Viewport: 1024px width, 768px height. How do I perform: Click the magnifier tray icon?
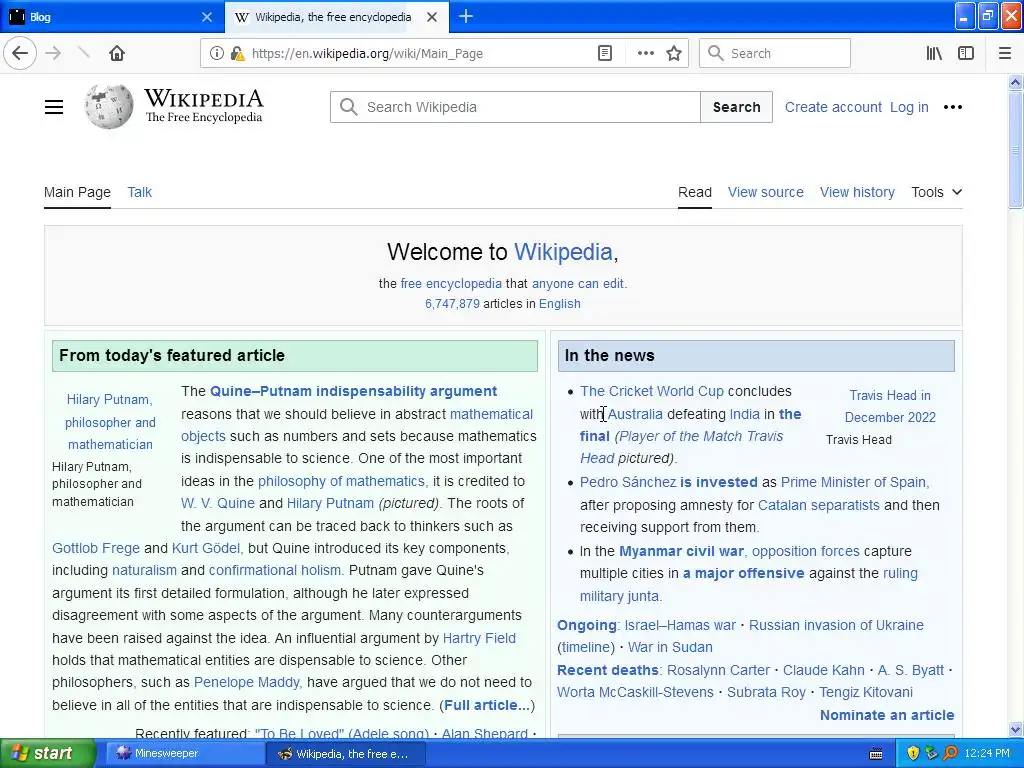950,754
